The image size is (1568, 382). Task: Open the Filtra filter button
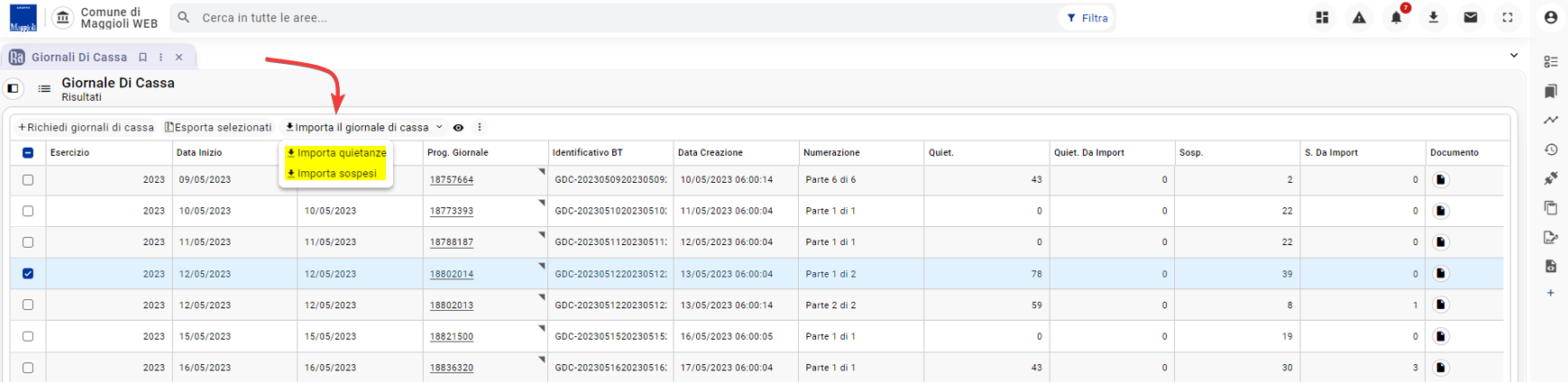click(1087, 18)
